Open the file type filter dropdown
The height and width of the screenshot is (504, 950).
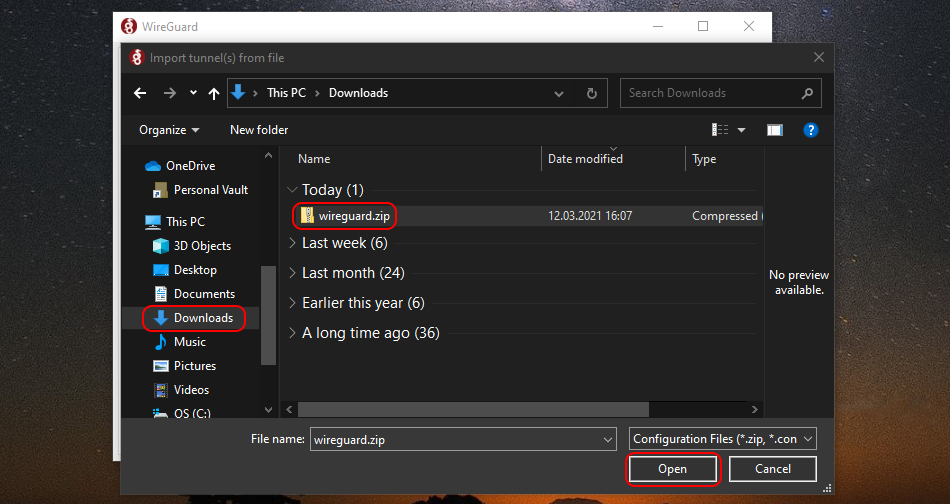(x=724, y=438)
